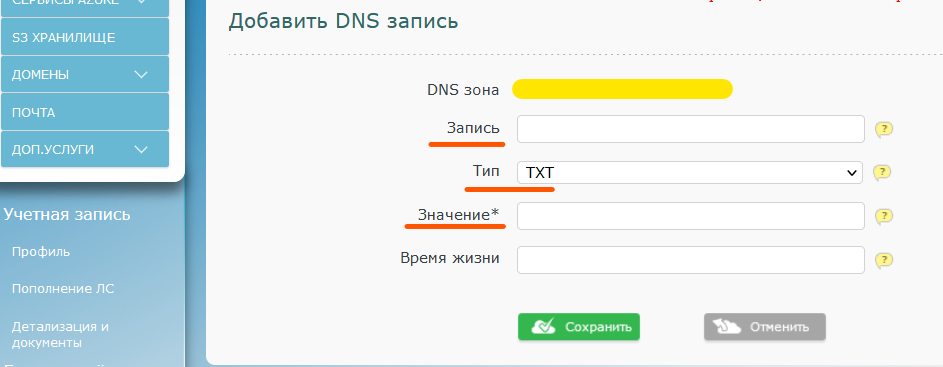Expand the ДОМЕНЫ sidebar section
The height and width of the screenshot is (367, 943).
(141, 75)
